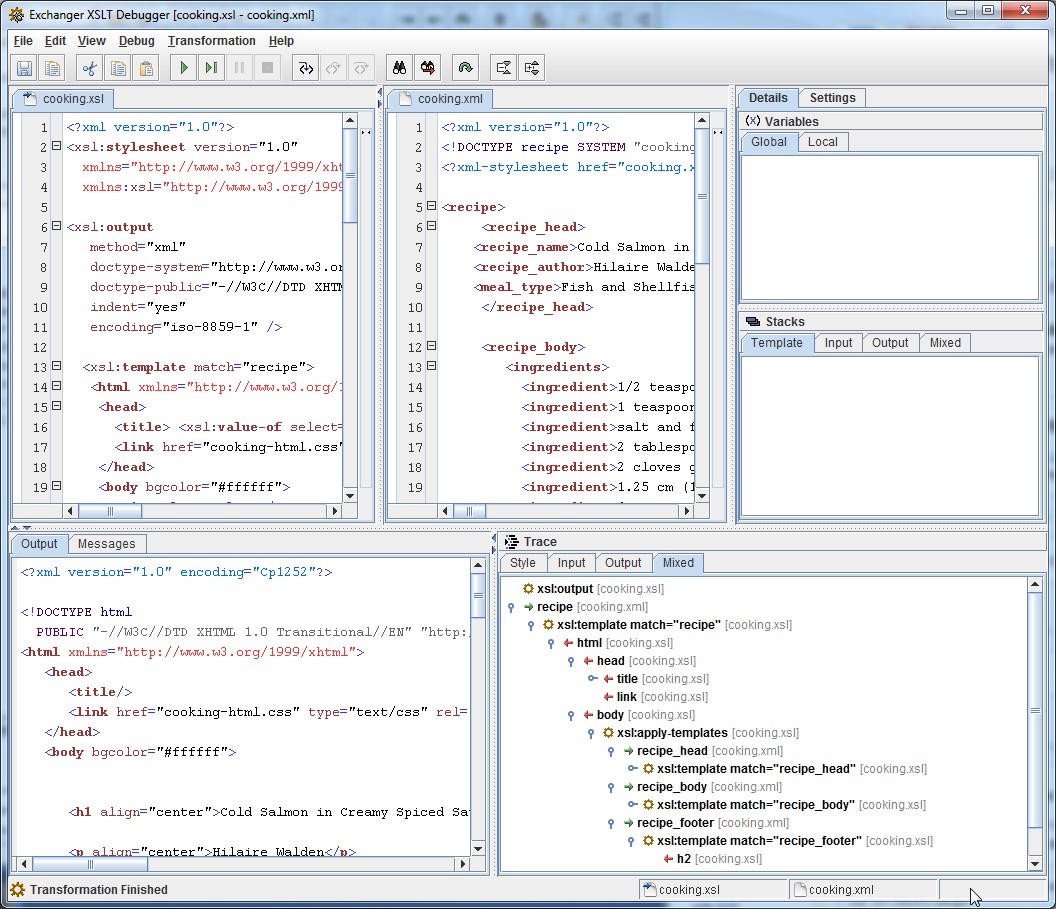Select the Local variables tab

pyautogui.click(x=822, y=142)
